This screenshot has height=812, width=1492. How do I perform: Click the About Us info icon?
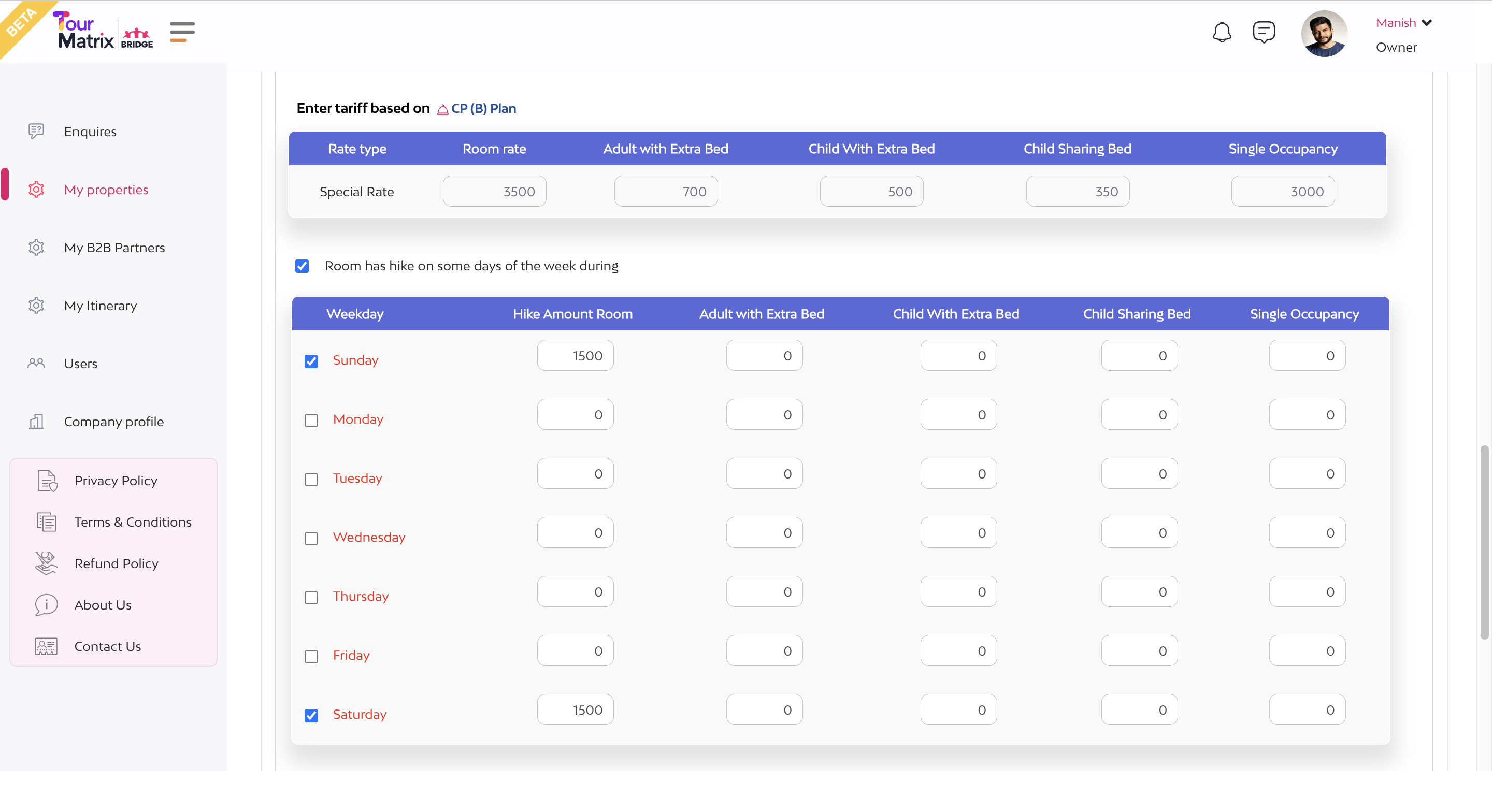[x=46, y=605]
